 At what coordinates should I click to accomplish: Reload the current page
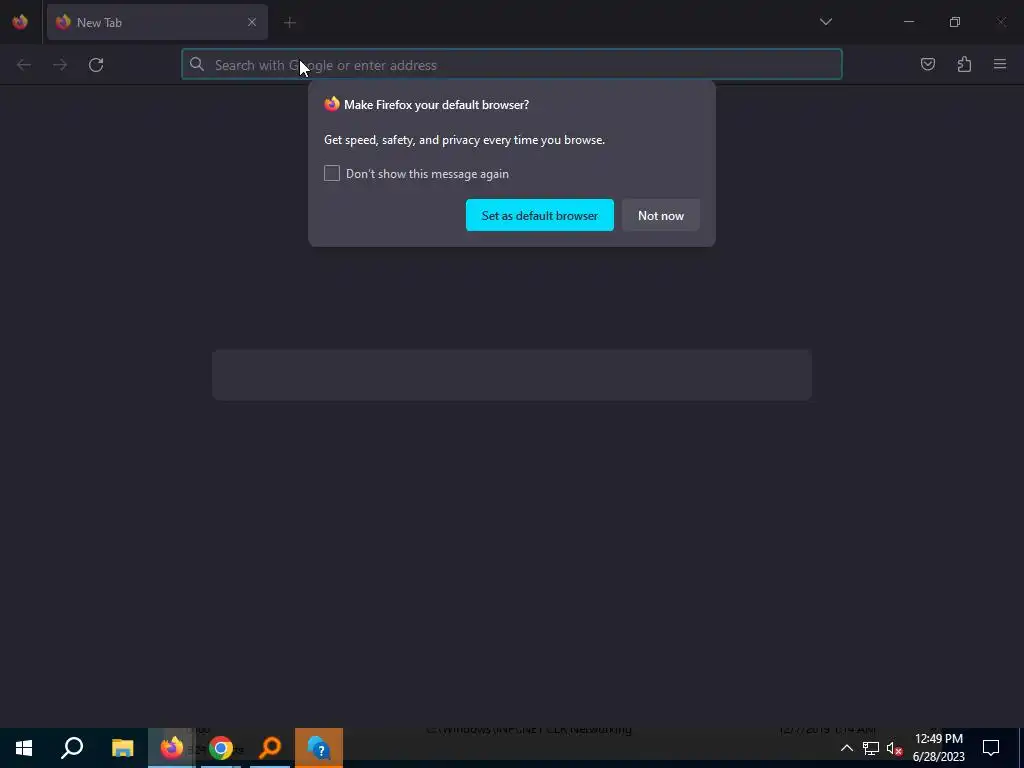tap(96, 65)
